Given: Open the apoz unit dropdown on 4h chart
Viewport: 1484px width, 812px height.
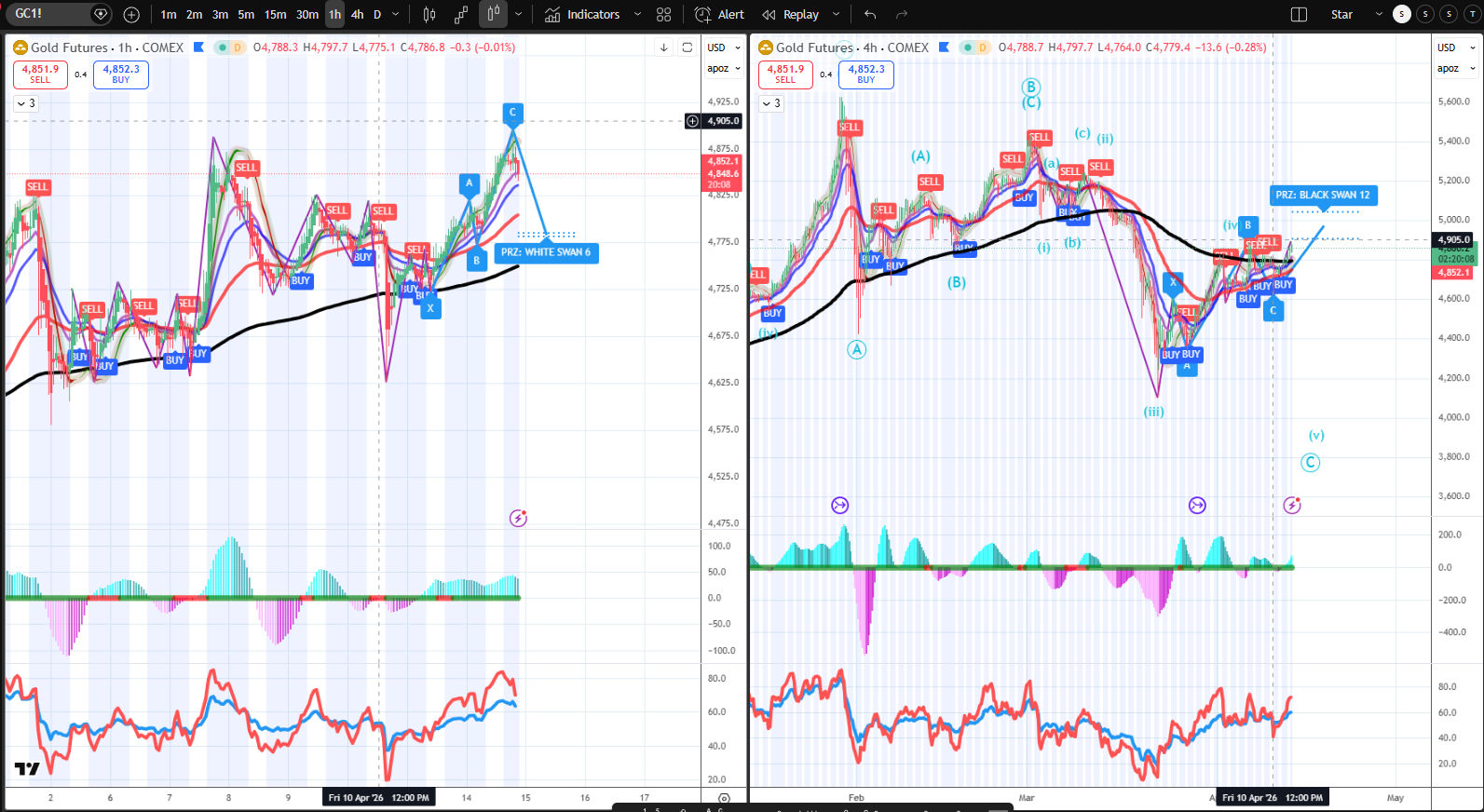Looking at the screenshot, I should tap(1456, 68).
